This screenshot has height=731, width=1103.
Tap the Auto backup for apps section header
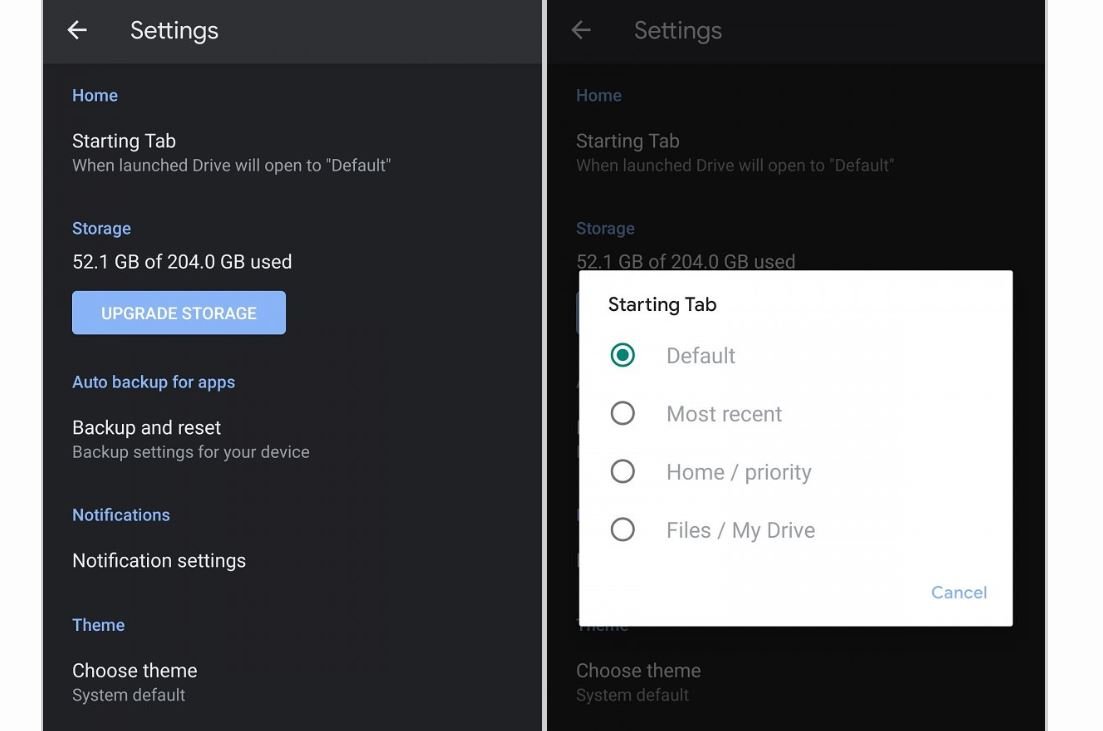click(153, 382)
